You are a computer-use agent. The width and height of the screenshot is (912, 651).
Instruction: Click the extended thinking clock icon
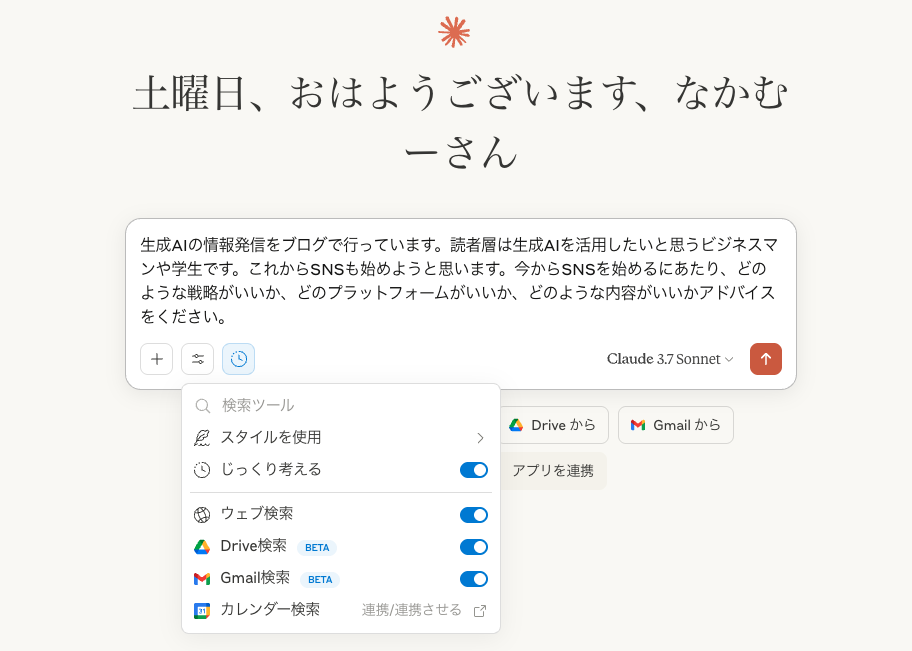tap(238, 359)
